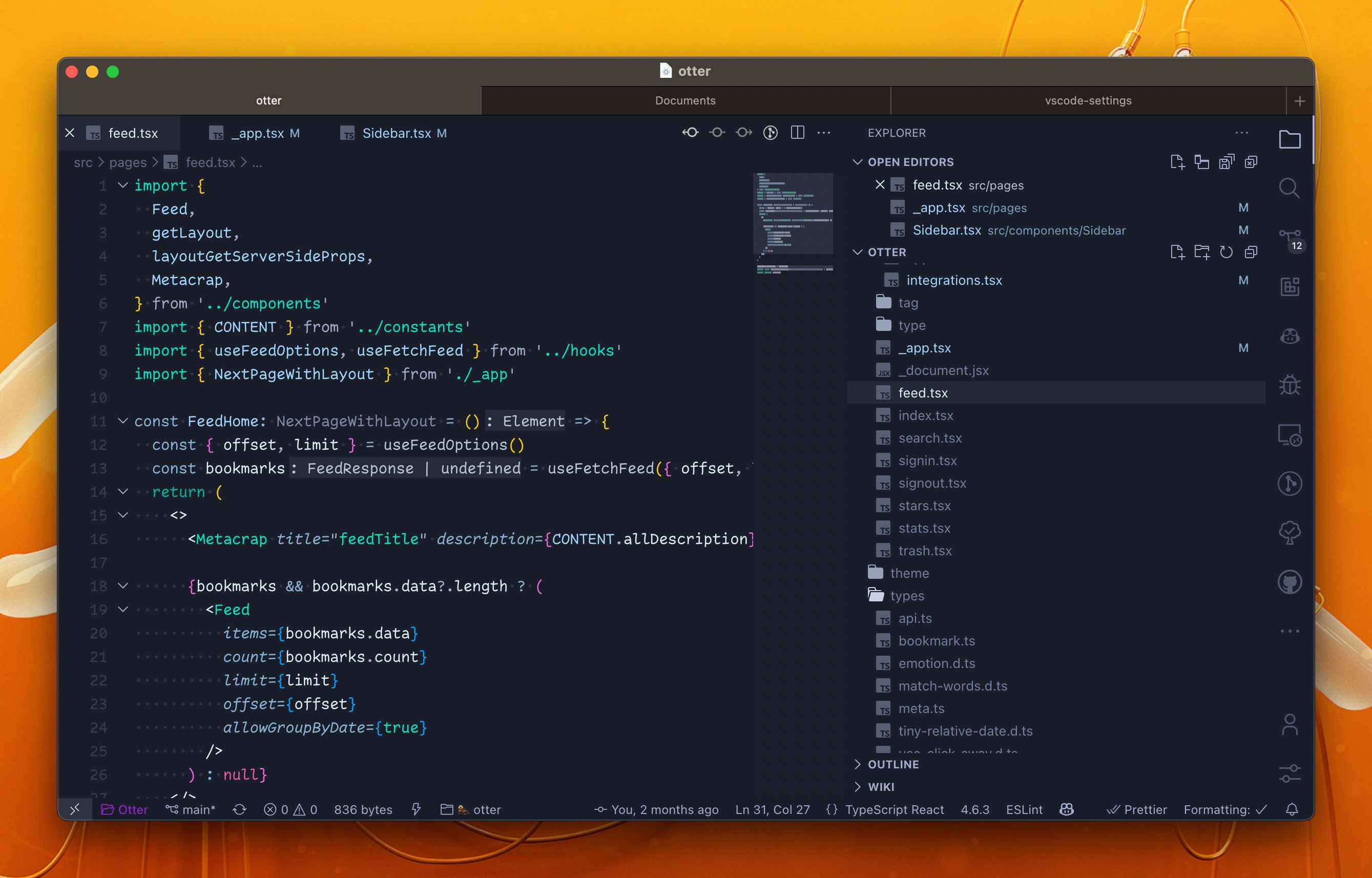Screen dimensions: 1372x878
Task: Open index.tsx in the file tree
Action: pyautogui.click(x=925, y=415)
